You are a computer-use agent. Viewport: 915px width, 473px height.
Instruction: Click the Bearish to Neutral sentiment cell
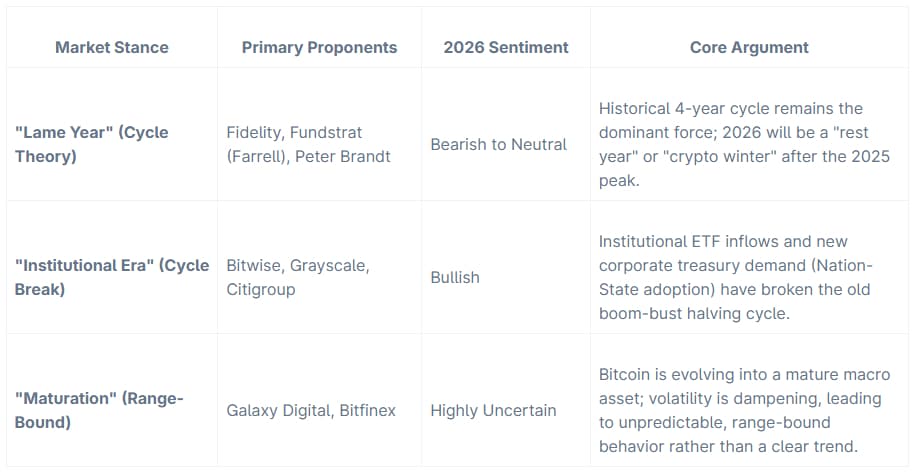pos(498,144)
